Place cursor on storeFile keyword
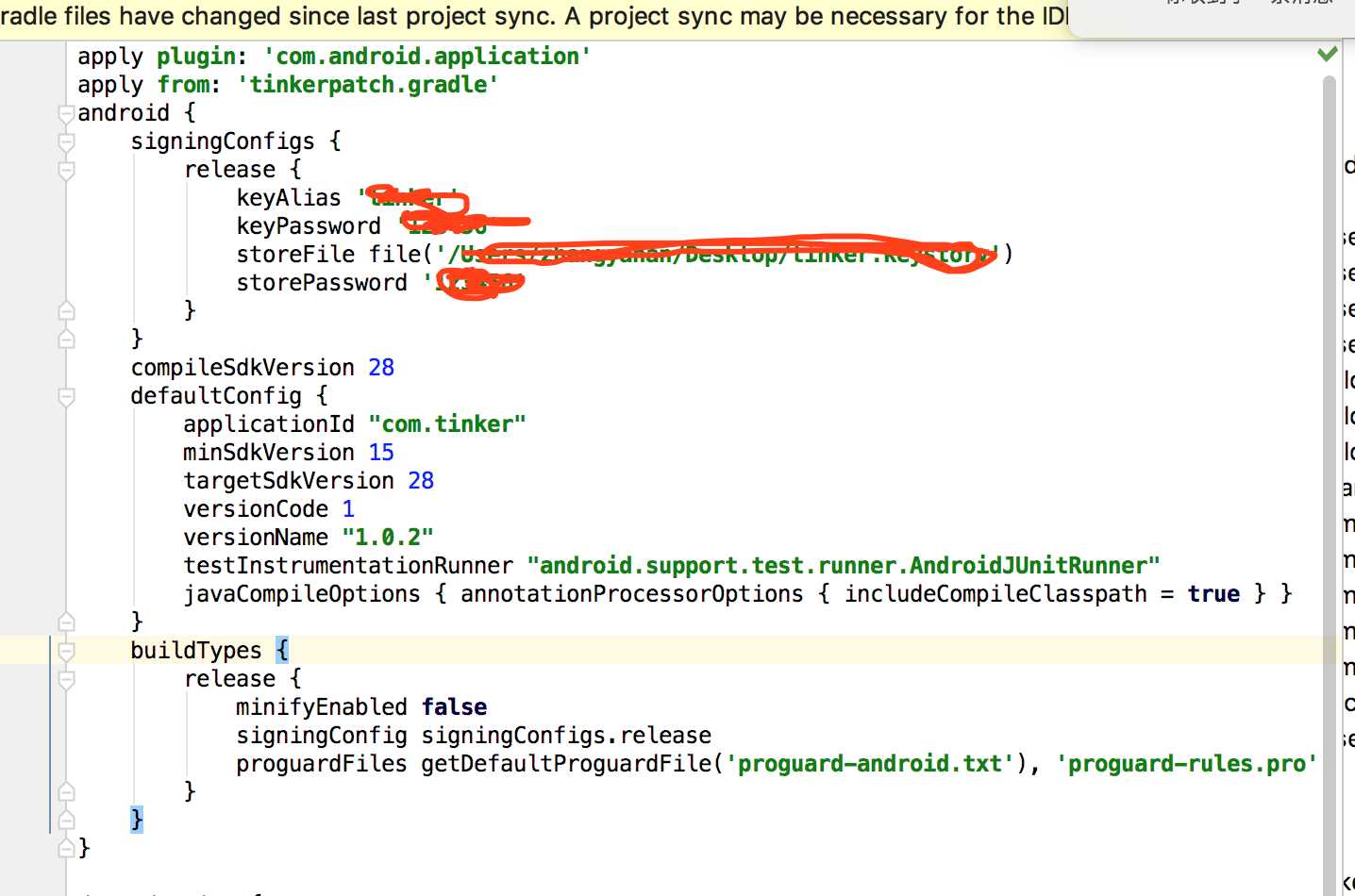Viewport: 1355px width, 896px height. click(x=295, y=255)
